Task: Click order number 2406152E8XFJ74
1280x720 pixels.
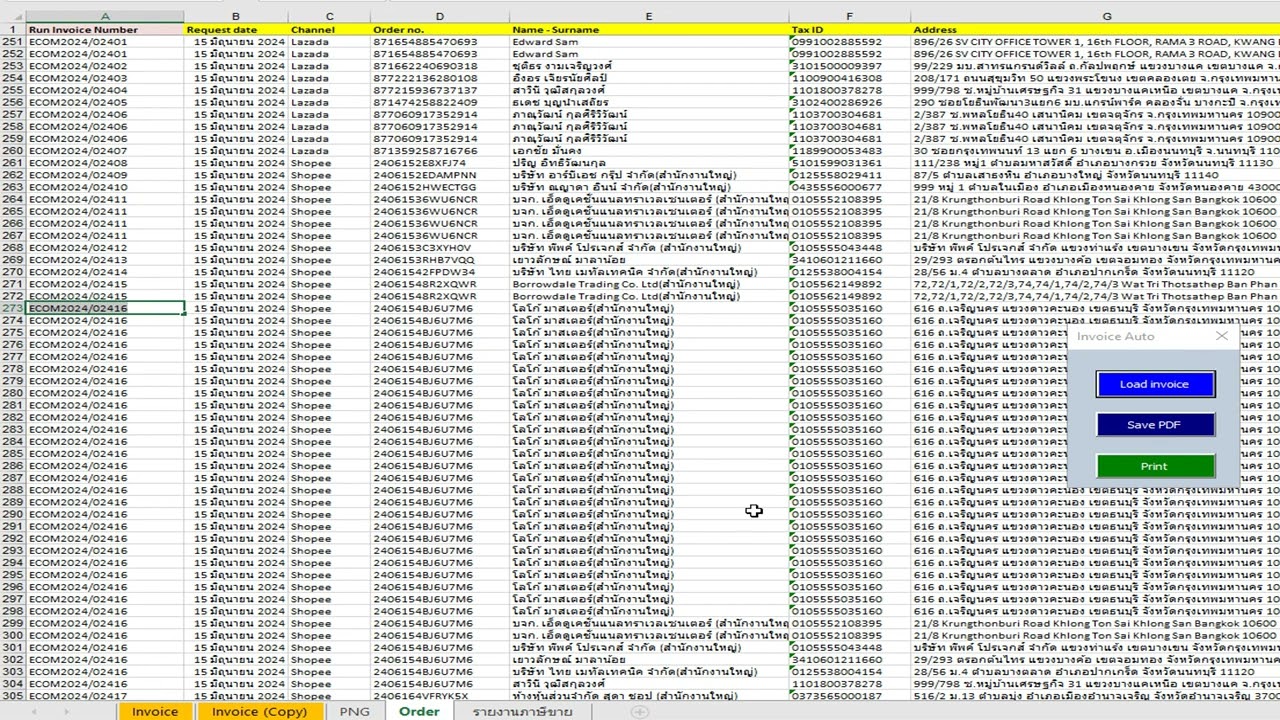Action: [x=440, y=163]
